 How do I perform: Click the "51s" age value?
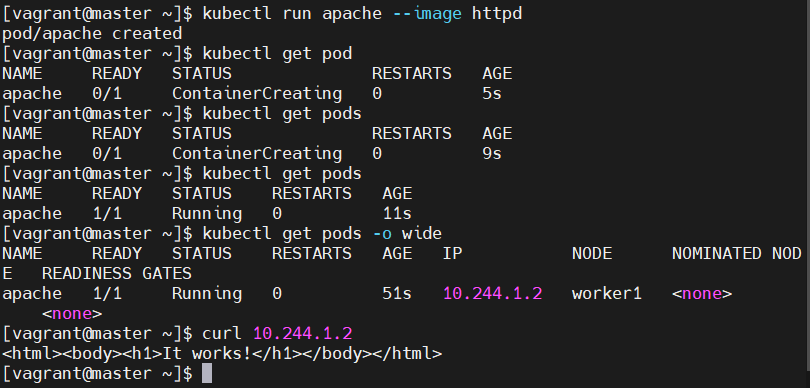tap(397, 293)
